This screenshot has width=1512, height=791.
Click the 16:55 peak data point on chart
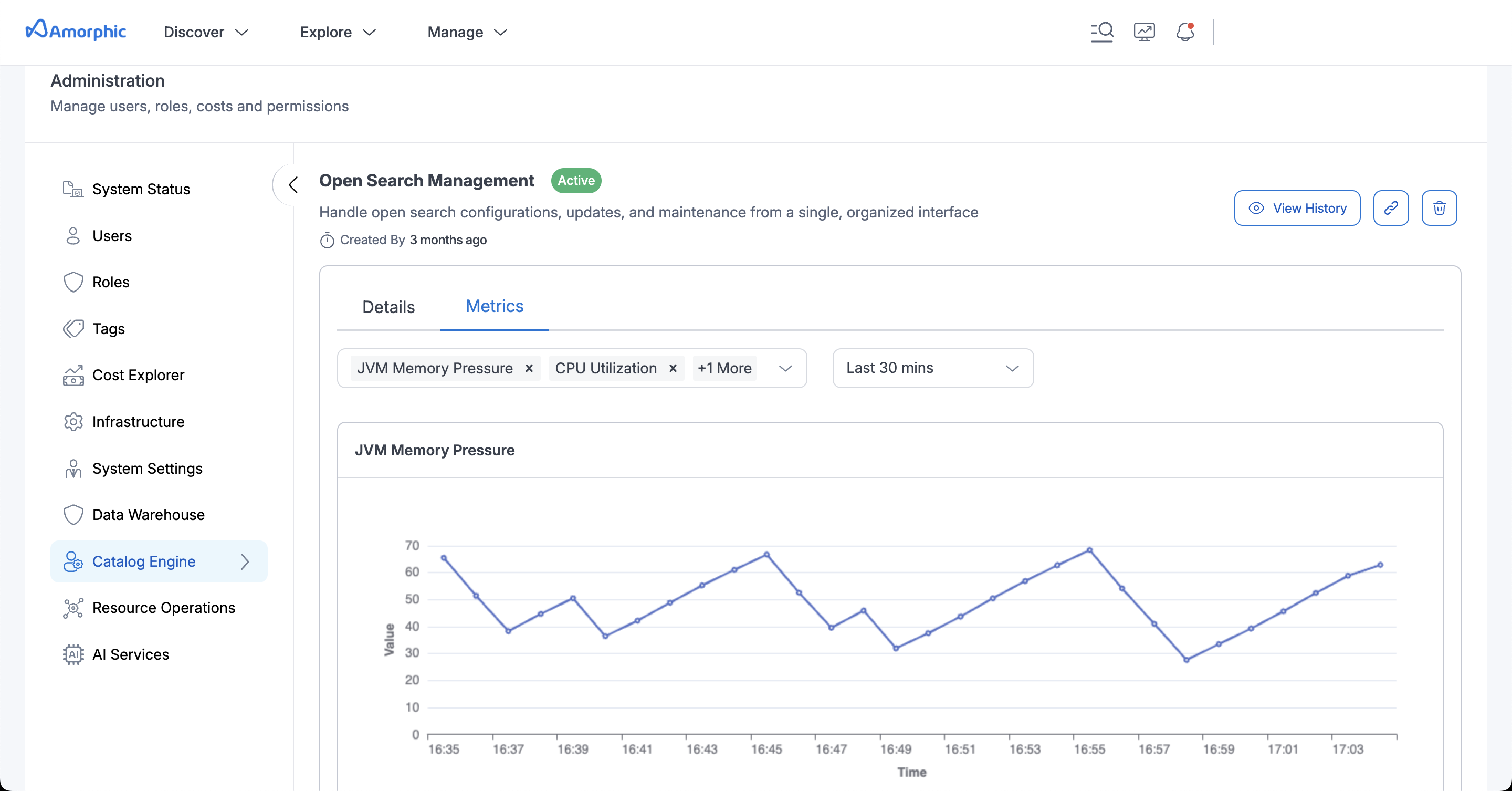[1089, 550]
